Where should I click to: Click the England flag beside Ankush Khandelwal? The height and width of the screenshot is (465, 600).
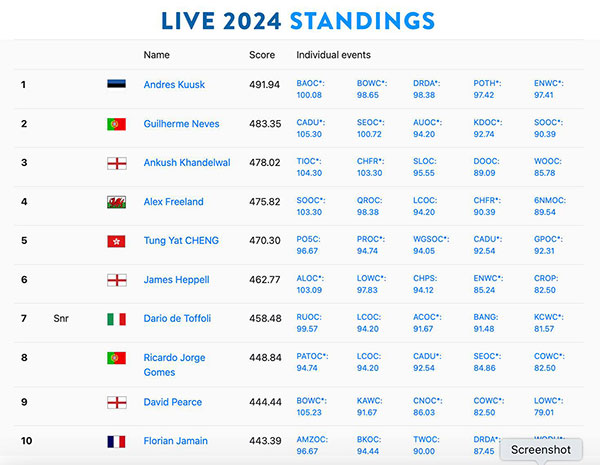[x=116, y=163]
